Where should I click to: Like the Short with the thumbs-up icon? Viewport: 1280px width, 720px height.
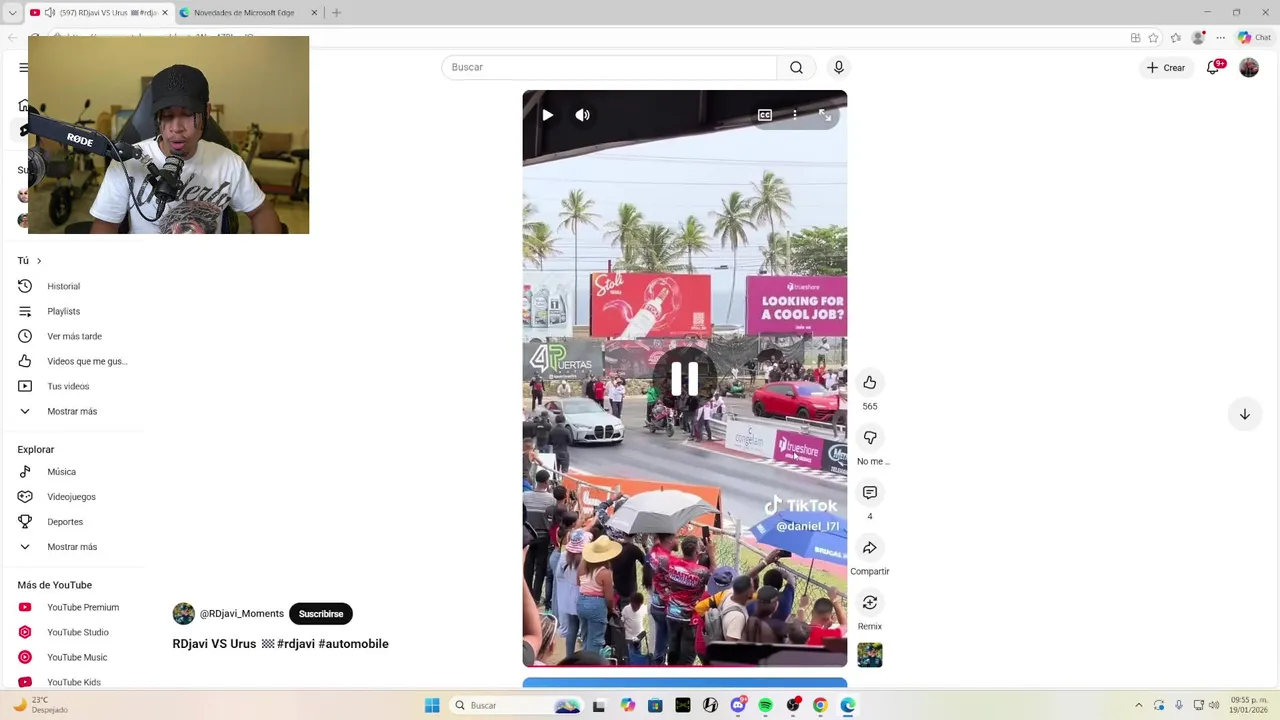coord(870,382)
